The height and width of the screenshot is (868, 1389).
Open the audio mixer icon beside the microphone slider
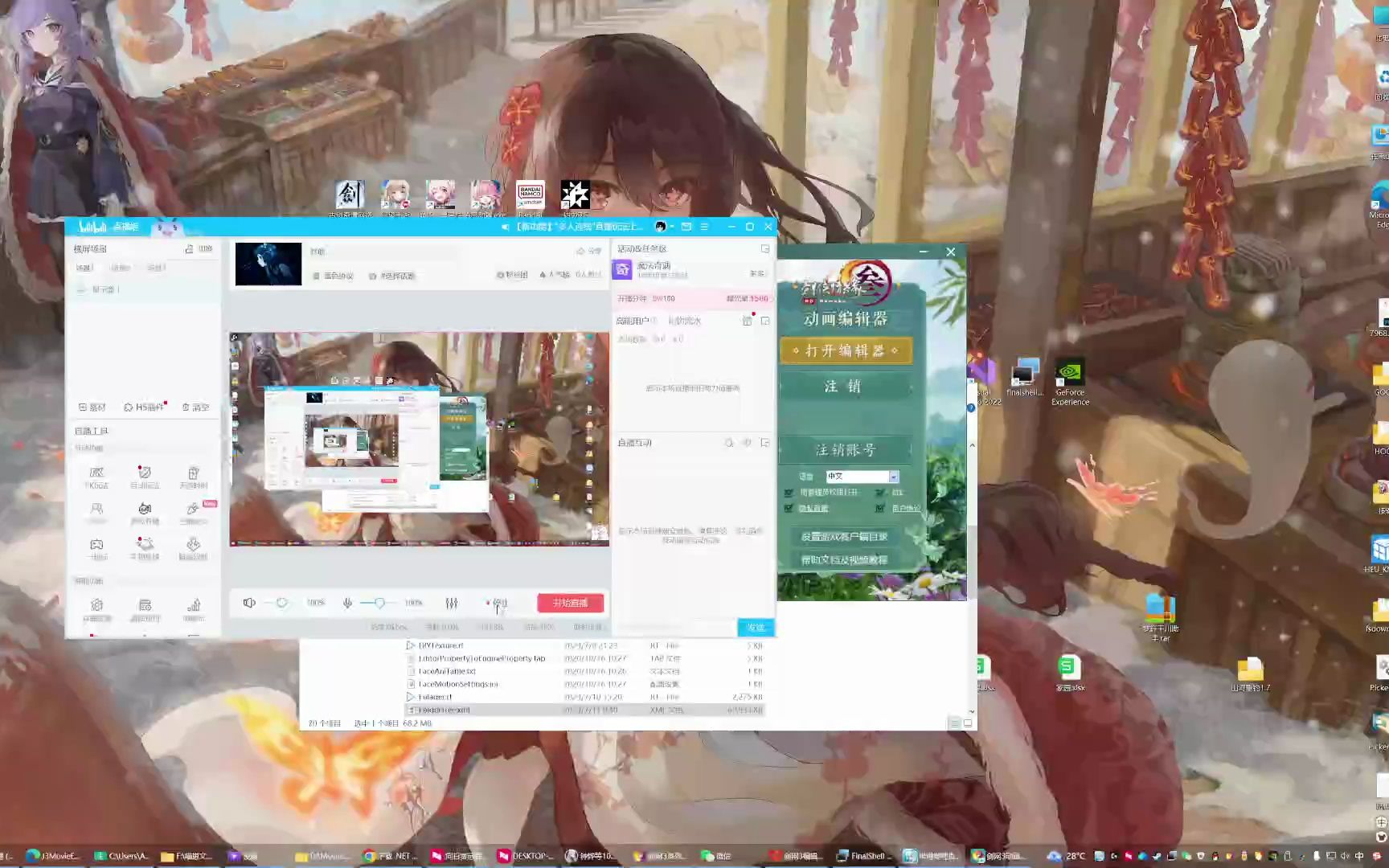[x=452, y=603]
